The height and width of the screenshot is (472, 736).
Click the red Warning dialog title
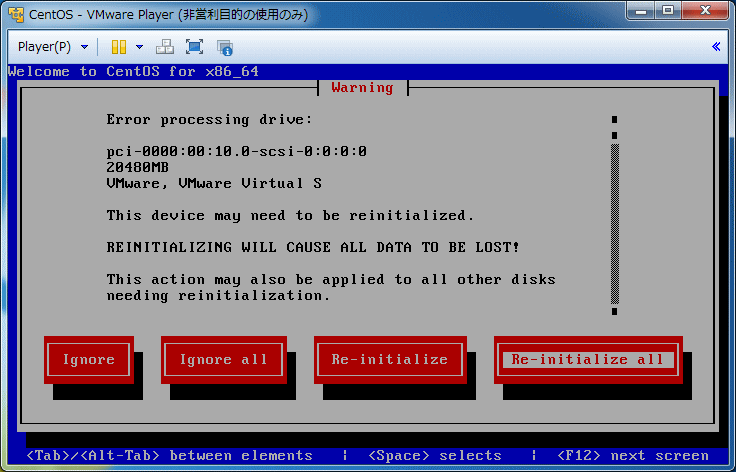point(362,88)
